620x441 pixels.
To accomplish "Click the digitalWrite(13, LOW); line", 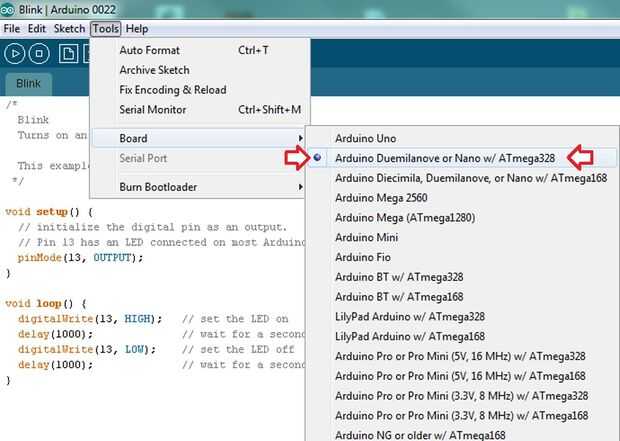I will (x=87, y=350).
